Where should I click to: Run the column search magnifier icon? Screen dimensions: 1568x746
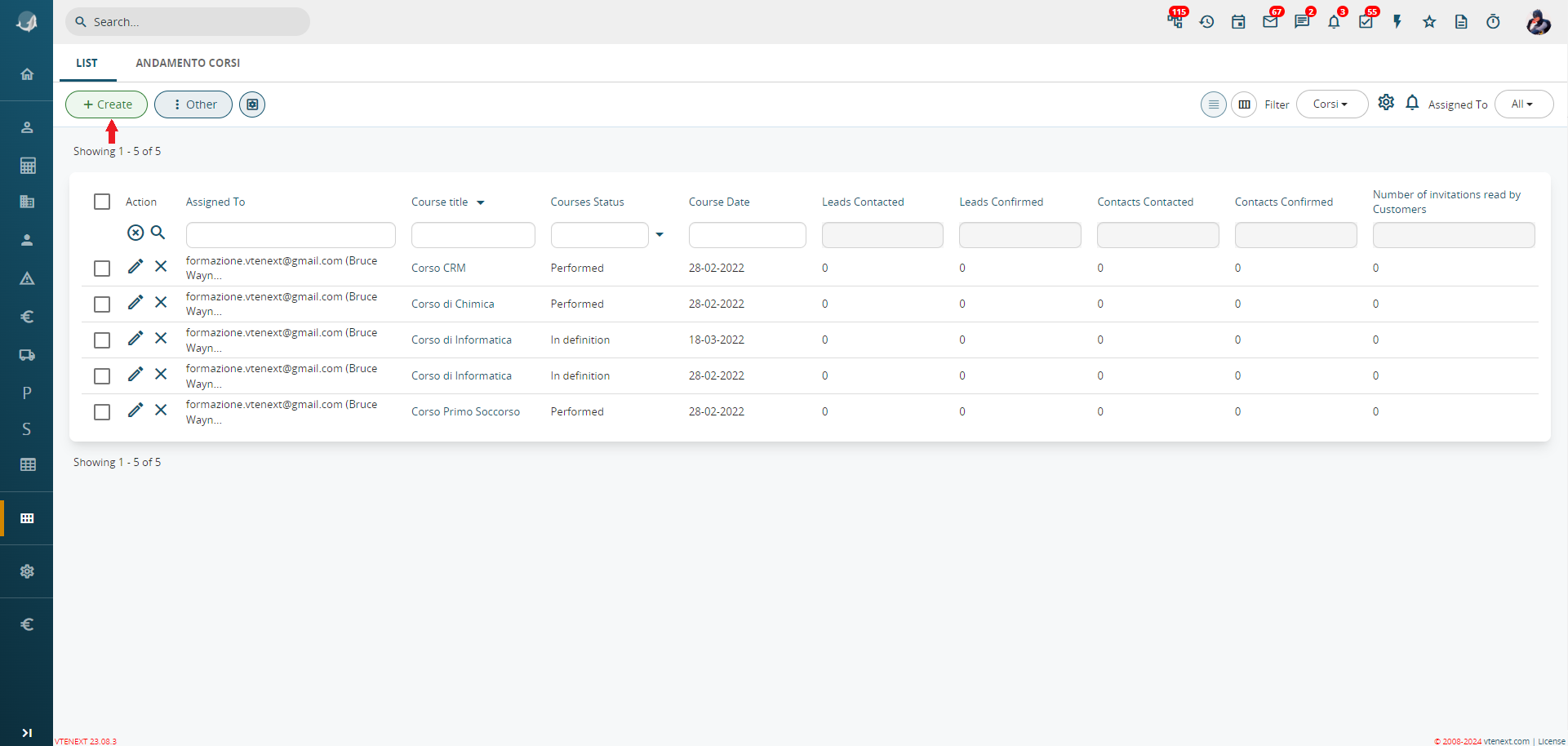click(158, 233)
